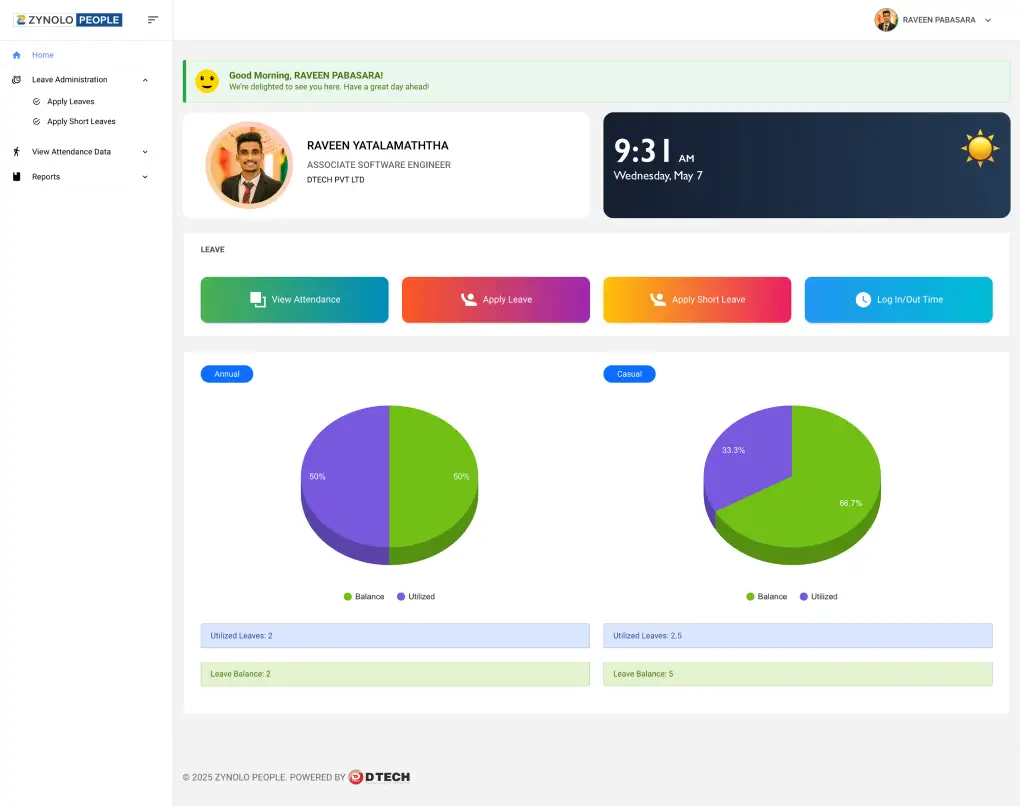Click the View Attendance Data walking icon
The width and height of the screenshot is (1020, 806).
[17, 152]
